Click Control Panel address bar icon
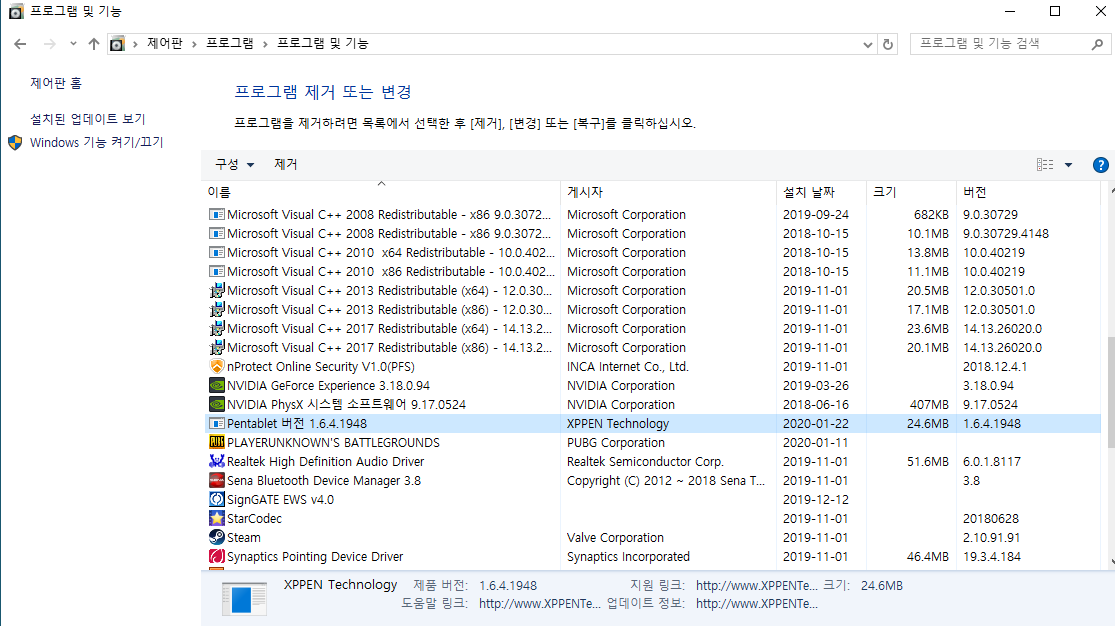Screen dimensions: 1115x626 click(117, 44)
